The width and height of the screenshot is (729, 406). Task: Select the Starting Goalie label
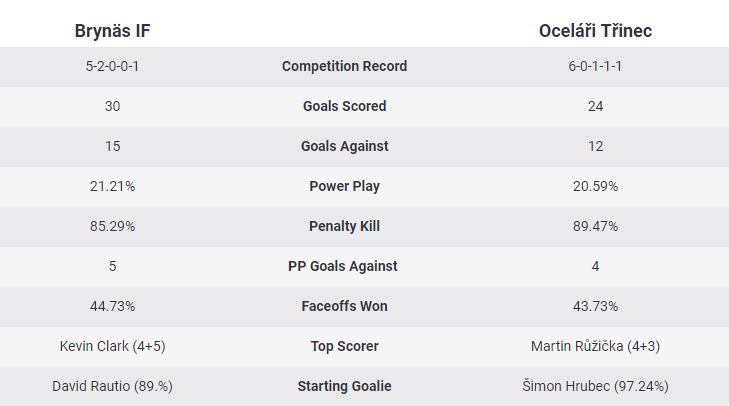click(344, 386)
